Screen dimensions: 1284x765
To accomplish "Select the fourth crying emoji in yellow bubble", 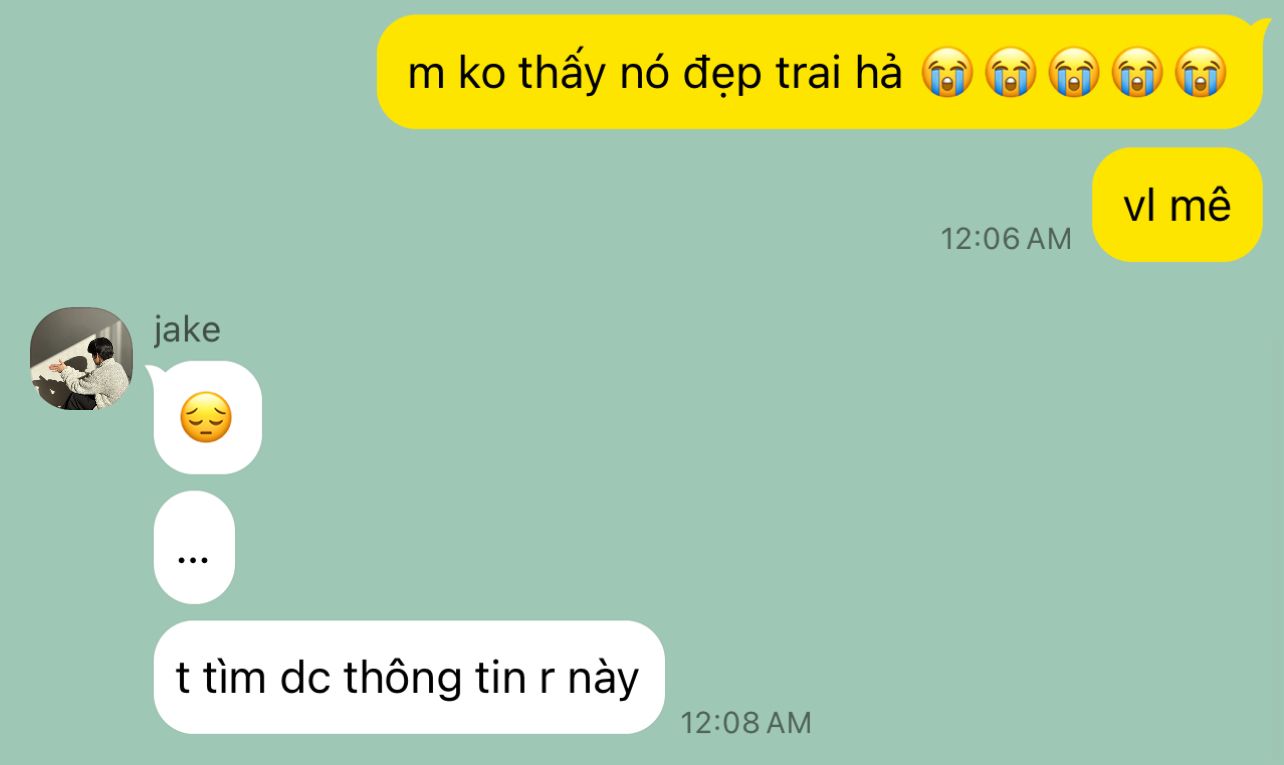I will pyautogui.click(x=1137, y=75).
